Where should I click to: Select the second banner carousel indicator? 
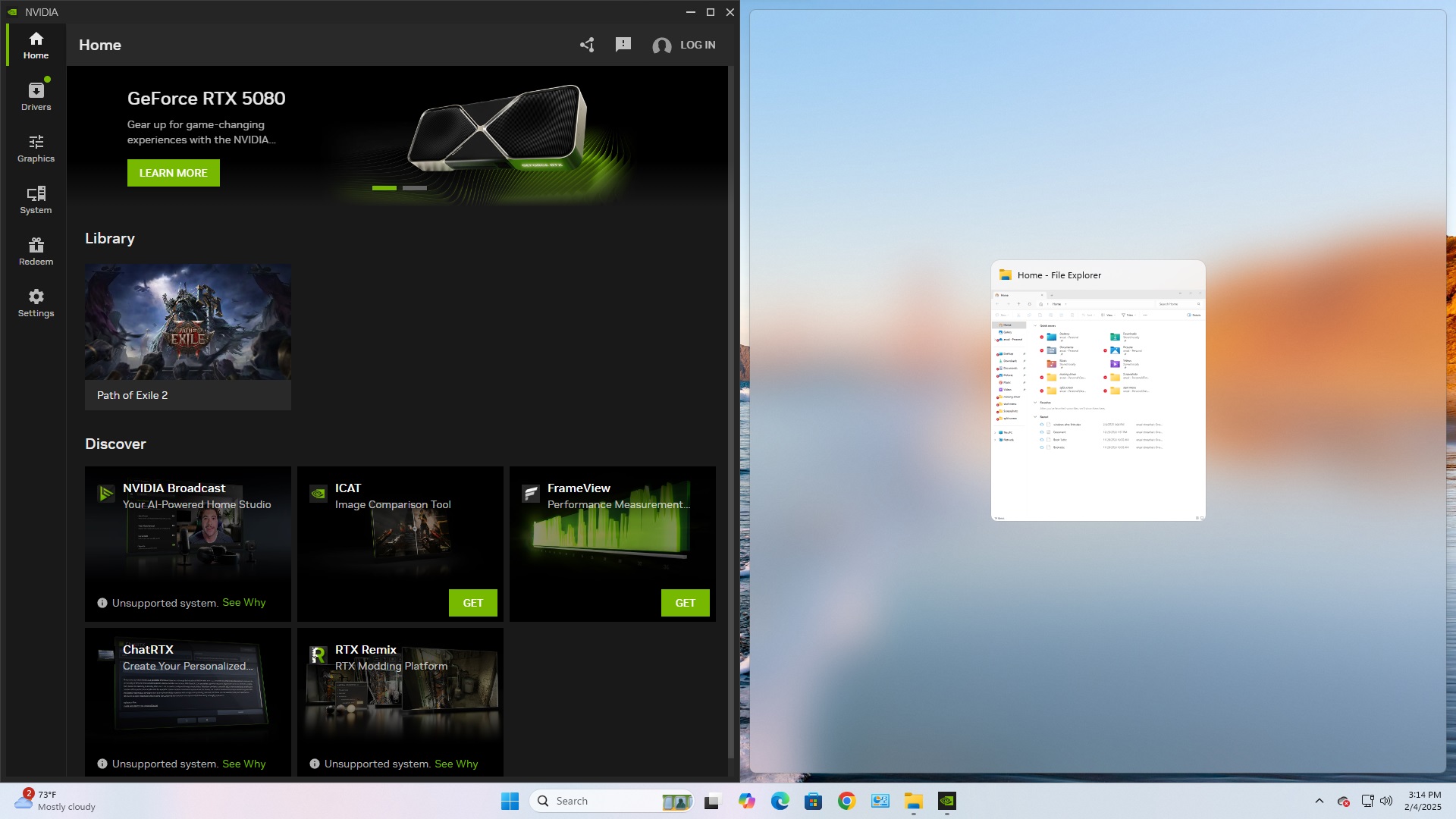[x=415, y=187]
